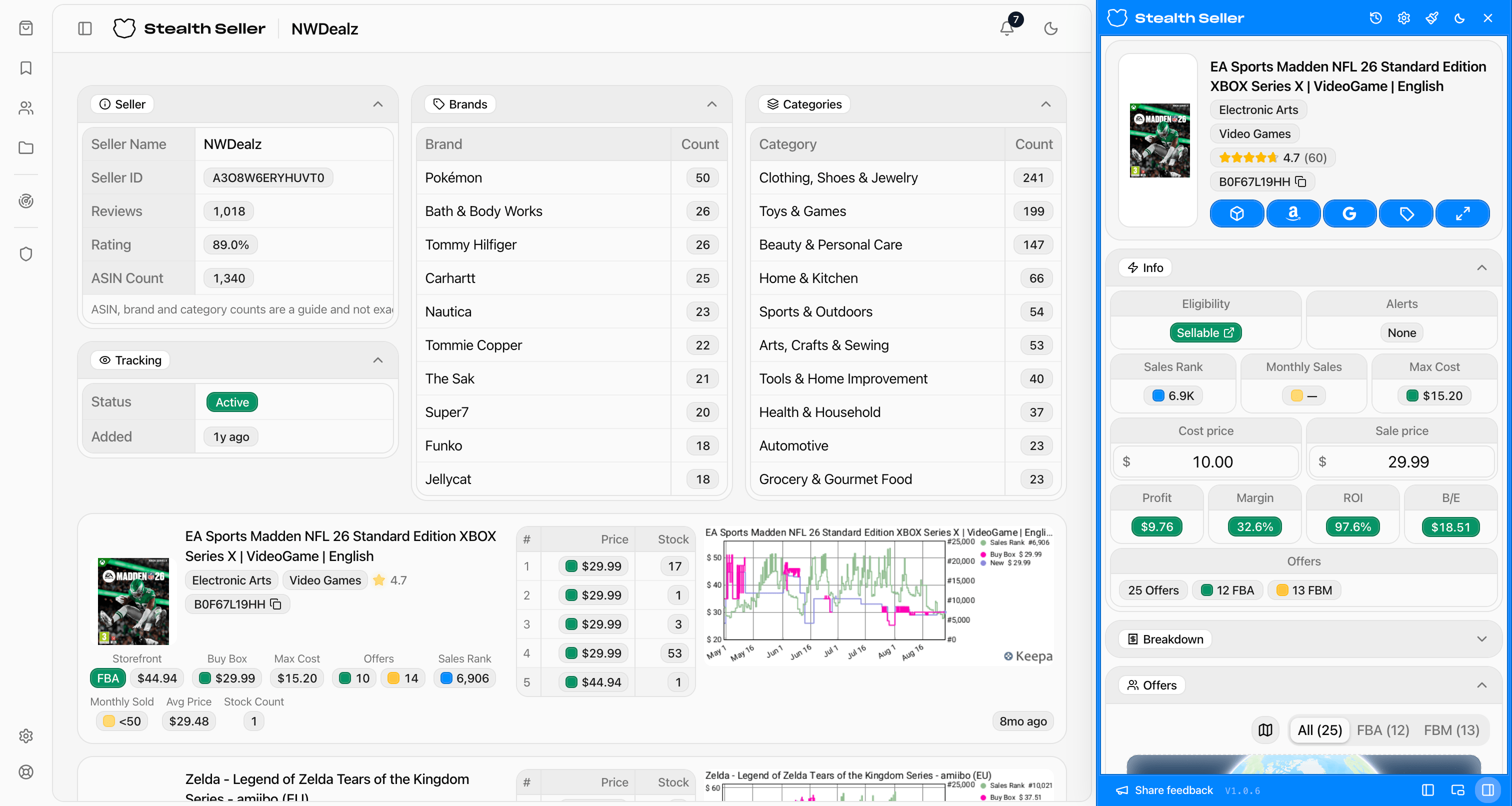This screenshot has width=1512, height=806.
Task: Open Madden cover thumbnail in main product card
Action: (133, 601)
